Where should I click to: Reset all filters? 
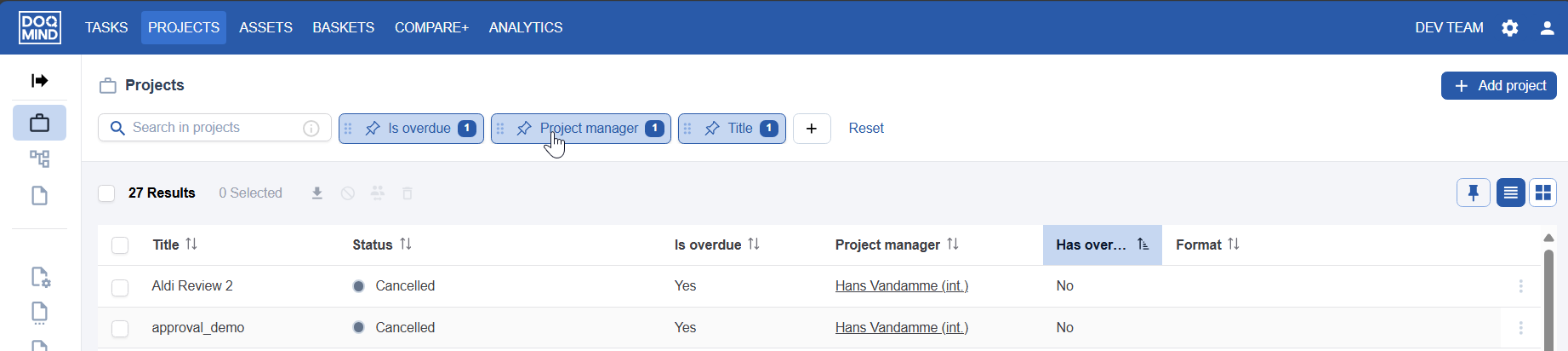pos(866,129)
